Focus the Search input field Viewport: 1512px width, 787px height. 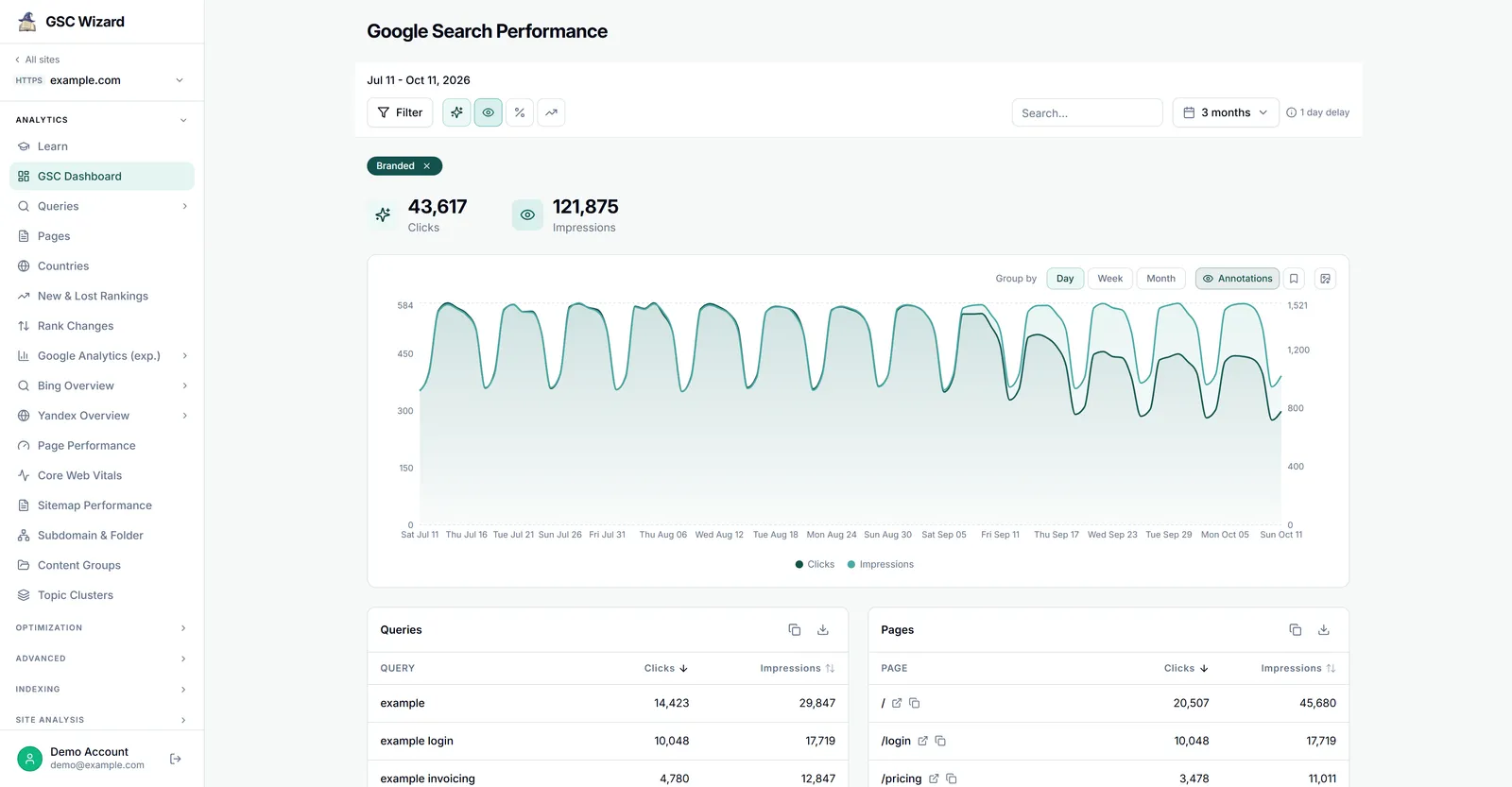1088,112
